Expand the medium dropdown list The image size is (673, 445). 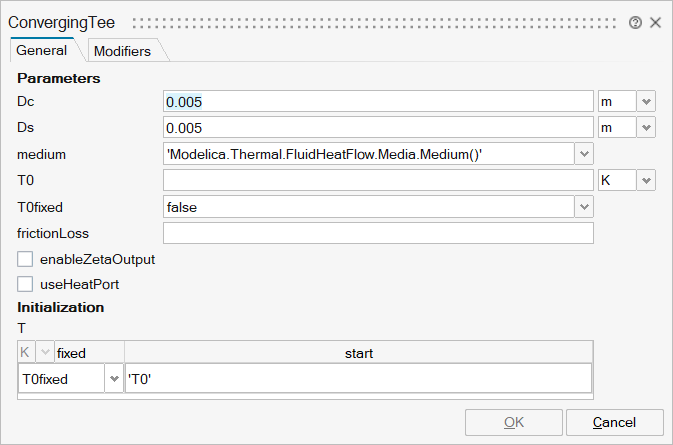[x=584, y=154]
